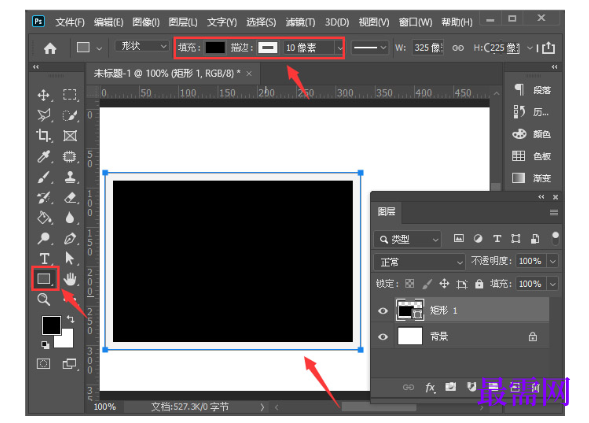
Task: Select the Brush tool
Action: coord(44,177)
